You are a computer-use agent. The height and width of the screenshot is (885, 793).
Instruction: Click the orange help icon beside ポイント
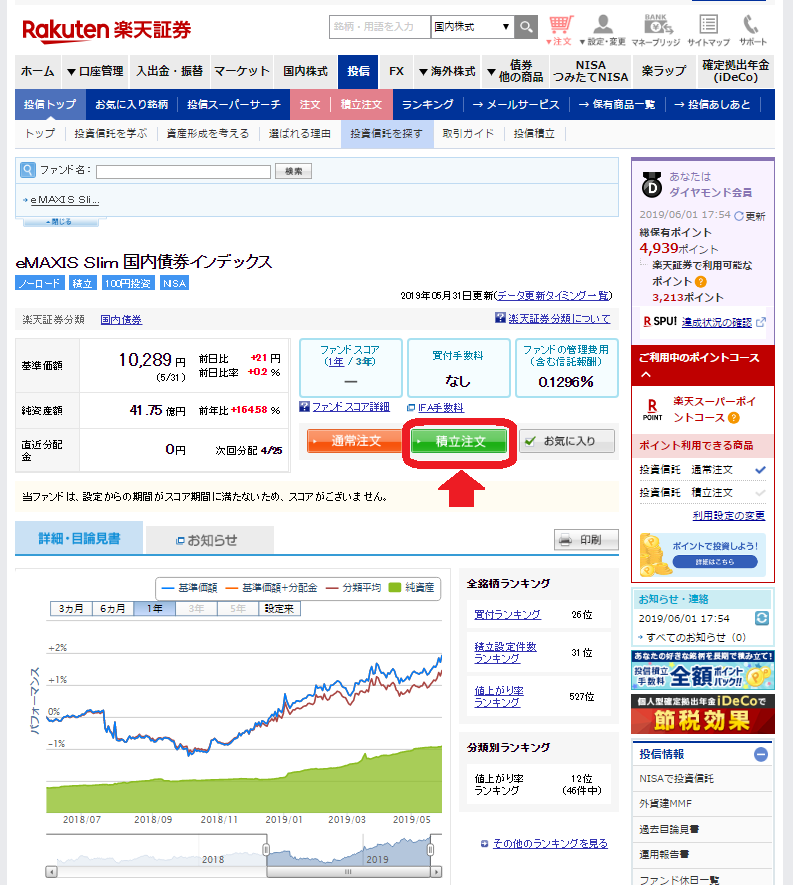point(701,281)
